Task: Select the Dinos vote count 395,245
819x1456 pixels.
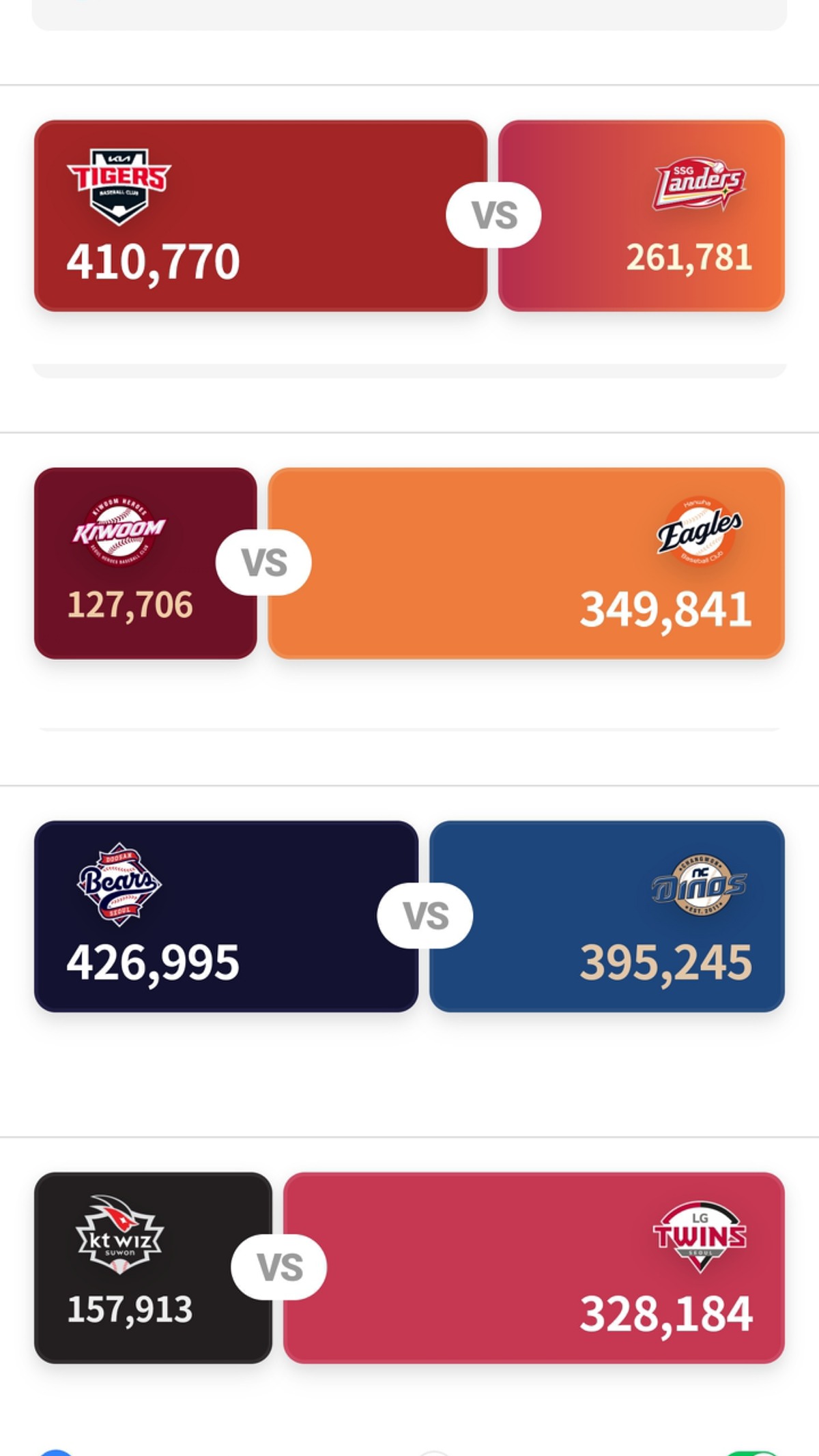Action: click(x=665, y=963)
